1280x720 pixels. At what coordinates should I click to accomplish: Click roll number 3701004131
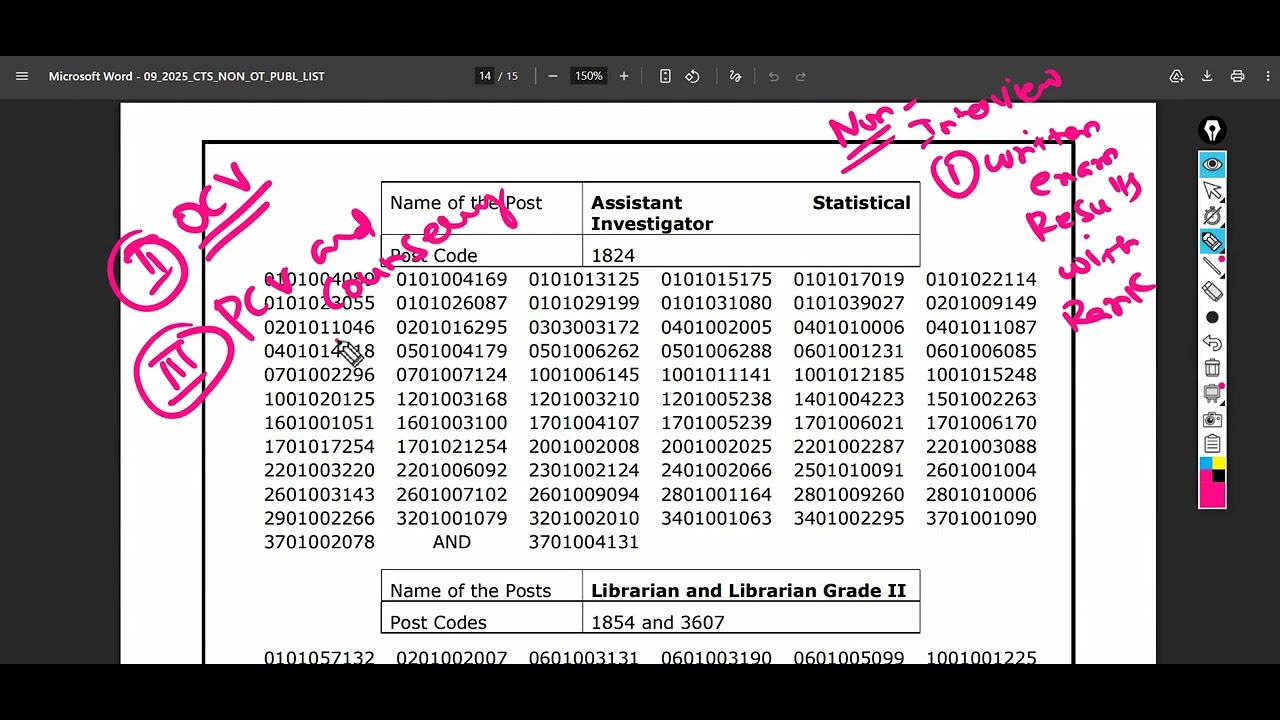coord(584,542)
